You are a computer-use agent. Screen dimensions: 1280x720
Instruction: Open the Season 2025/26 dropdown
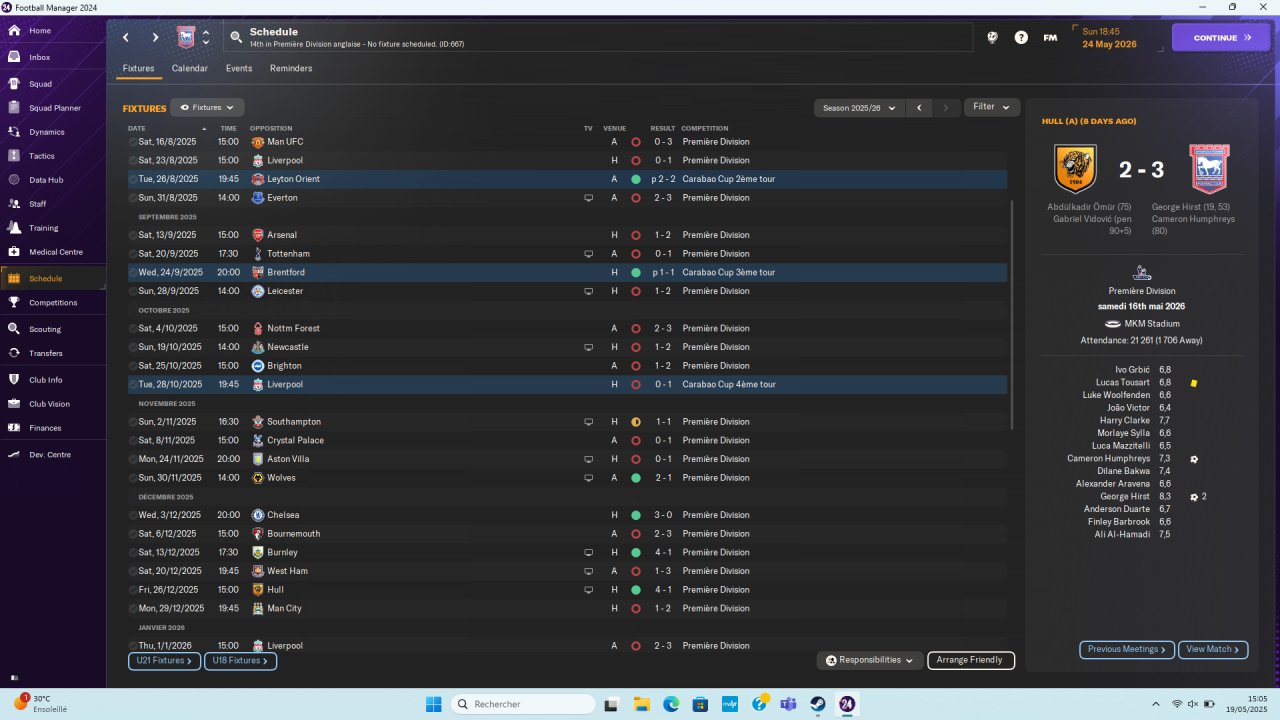click(x=859, y=107)
